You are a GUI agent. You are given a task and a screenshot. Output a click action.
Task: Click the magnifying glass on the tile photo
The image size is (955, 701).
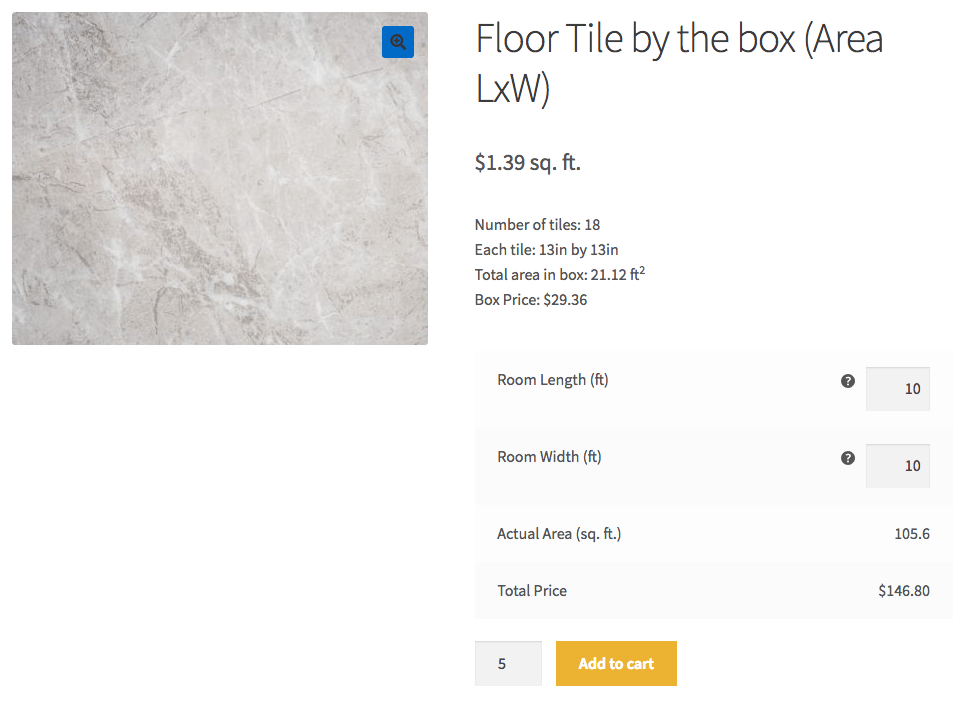(397, 42)
